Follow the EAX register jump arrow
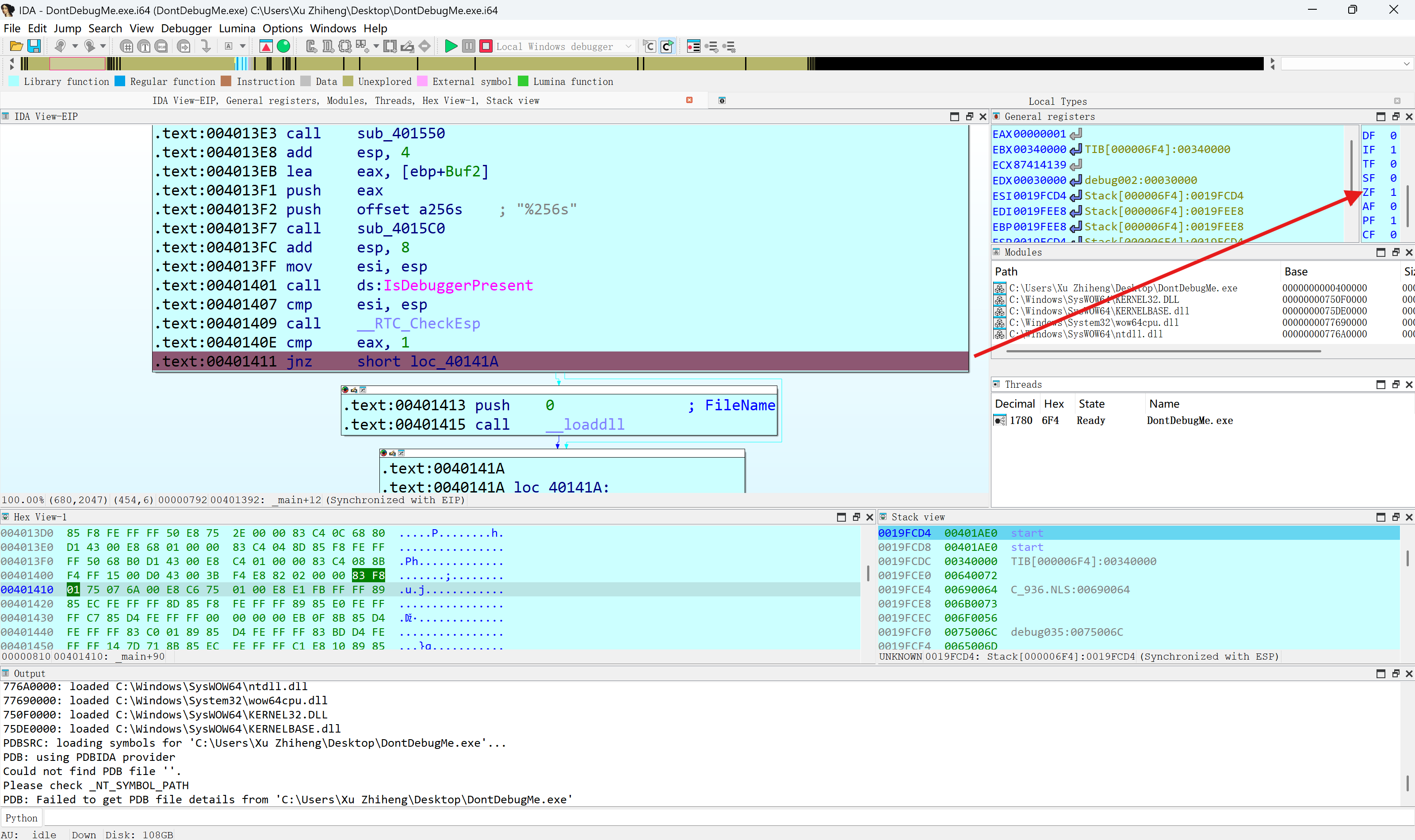Screen dimensions: 1415x840 tap(1076, 134)
